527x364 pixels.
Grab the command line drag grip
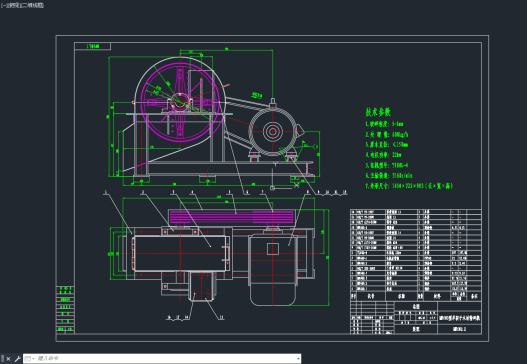3,359
